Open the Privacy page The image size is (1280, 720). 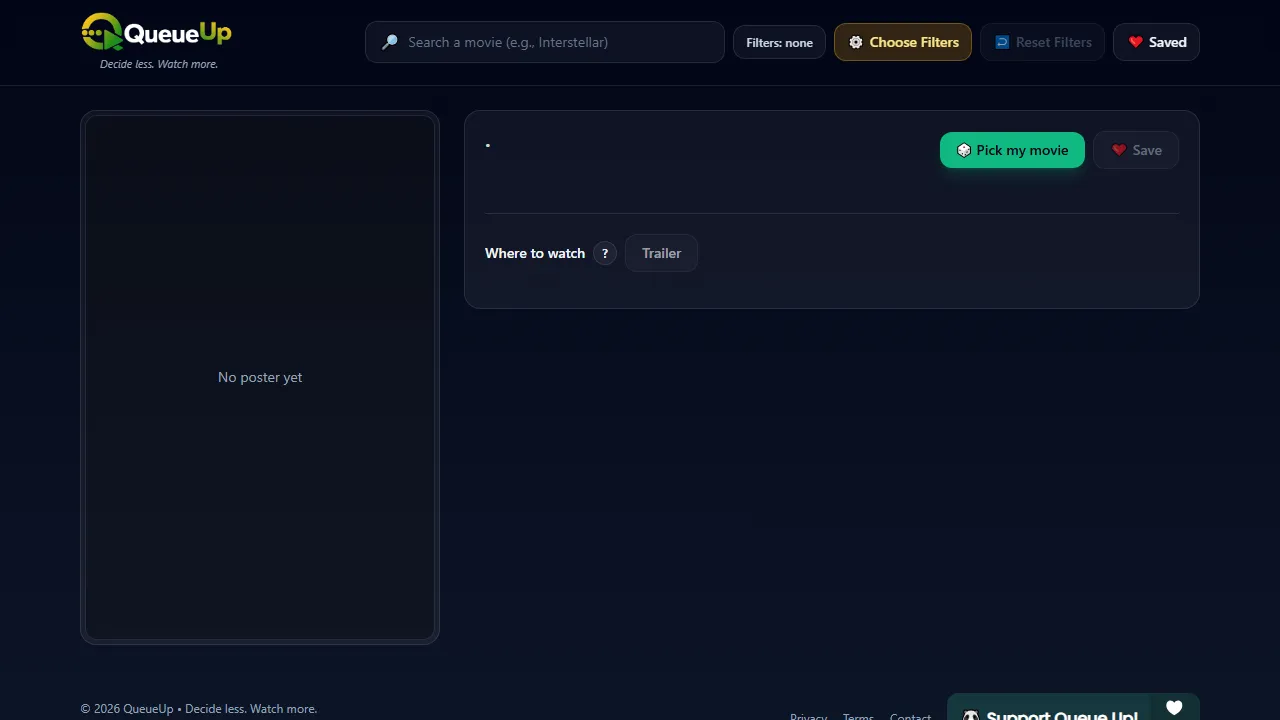[x=809, y=716]
